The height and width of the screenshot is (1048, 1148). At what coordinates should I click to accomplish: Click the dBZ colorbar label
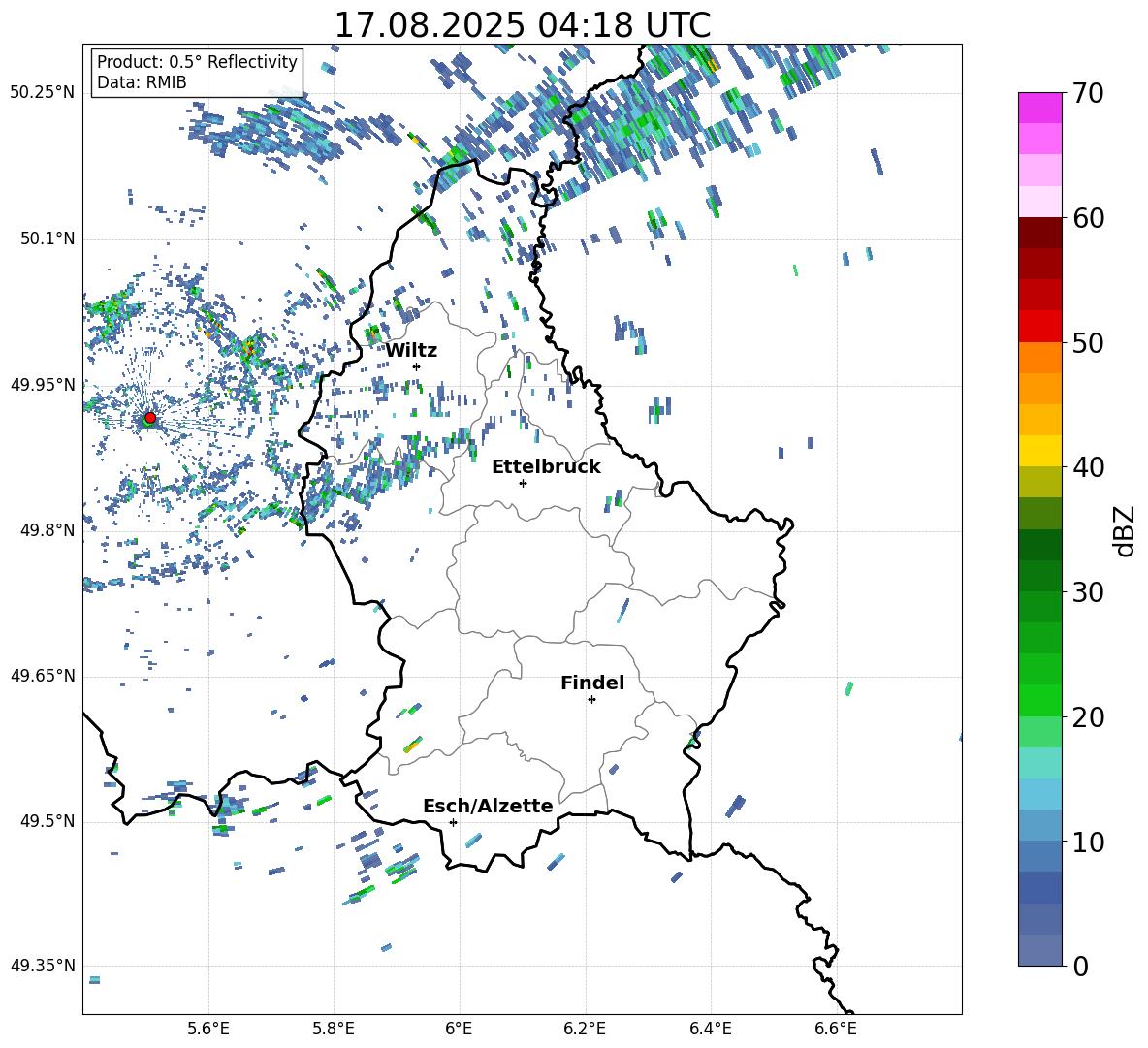pos(1123,530)
